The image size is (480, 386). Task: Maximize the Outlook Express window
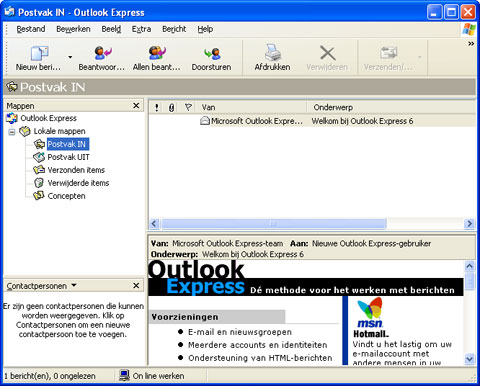point(451,12)
